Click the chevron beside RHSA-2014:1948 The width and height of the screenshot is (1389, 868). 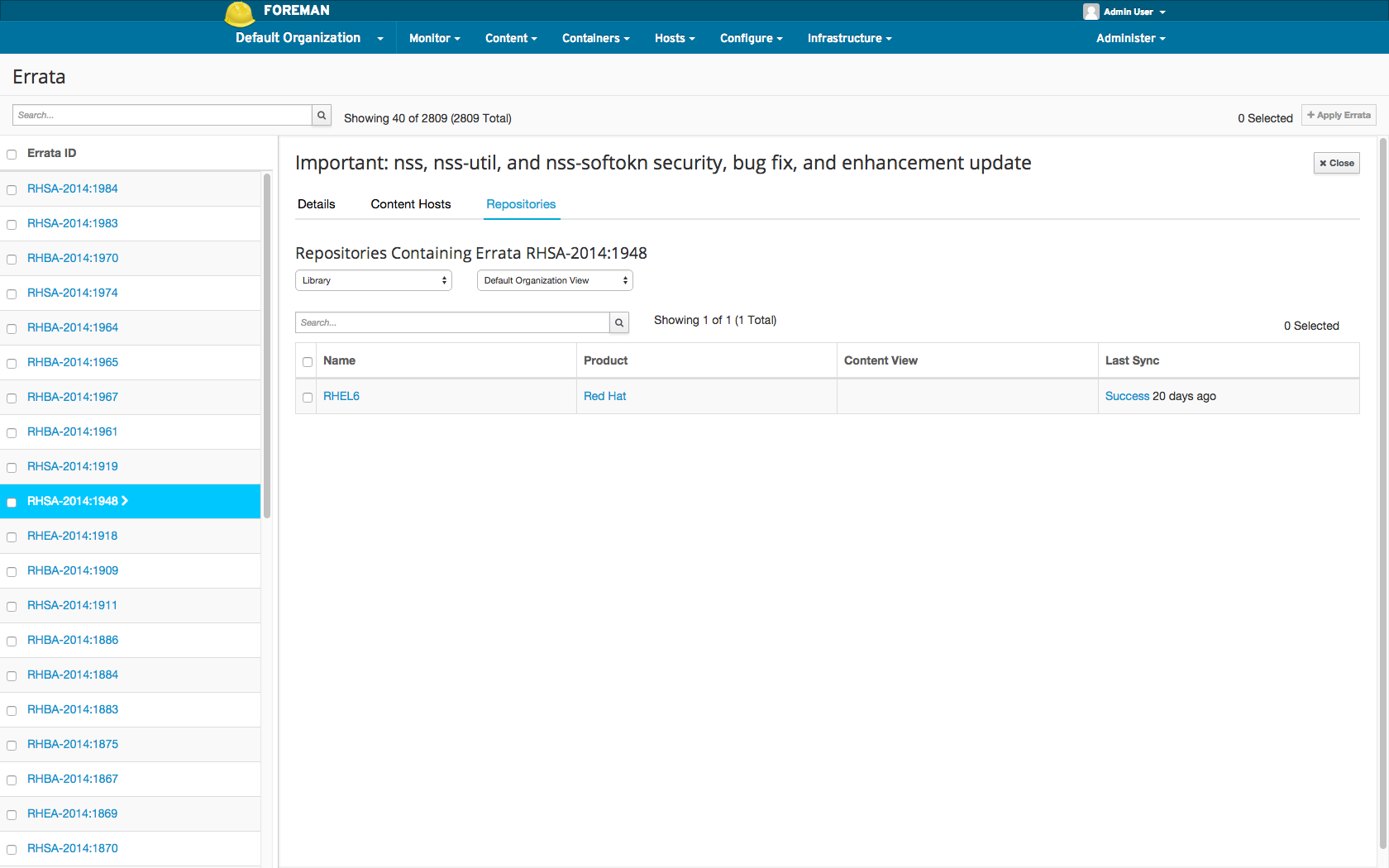click(x=125, y=501)
